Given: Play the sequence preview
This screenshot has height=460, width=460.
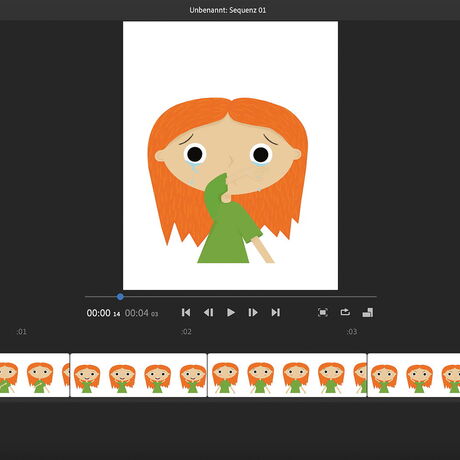Looking at the screenshot, I should coord(231,312).
